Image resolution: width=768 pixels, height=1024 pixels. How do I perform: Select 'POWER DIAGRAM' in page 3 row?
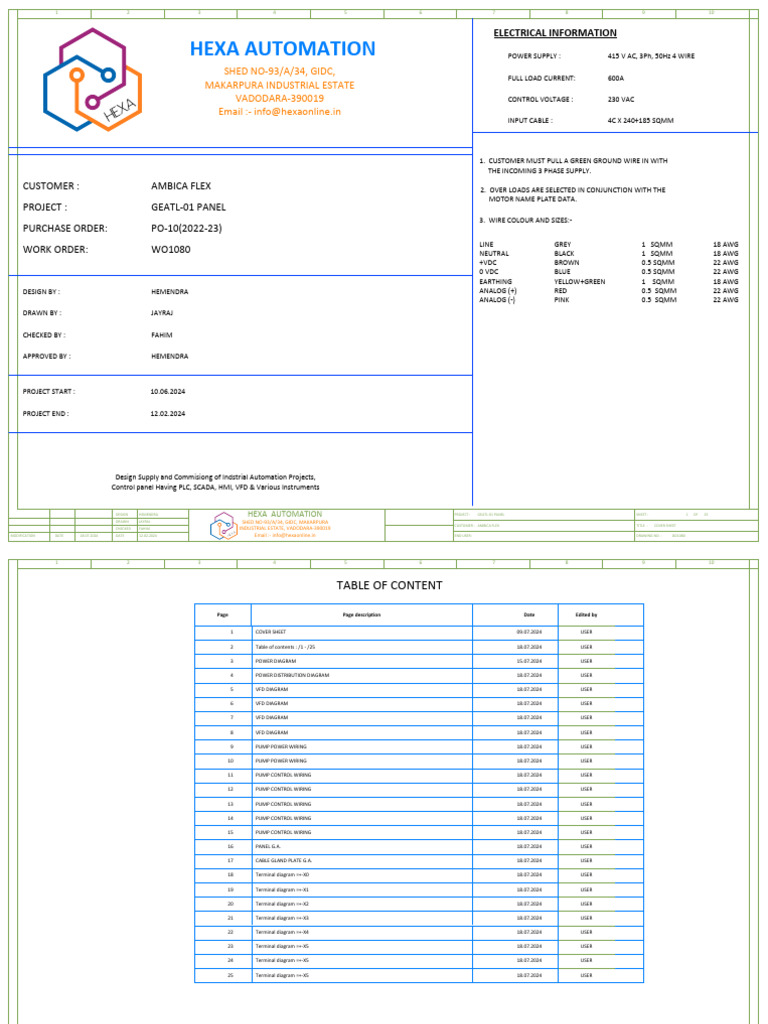tap(276, 661)
